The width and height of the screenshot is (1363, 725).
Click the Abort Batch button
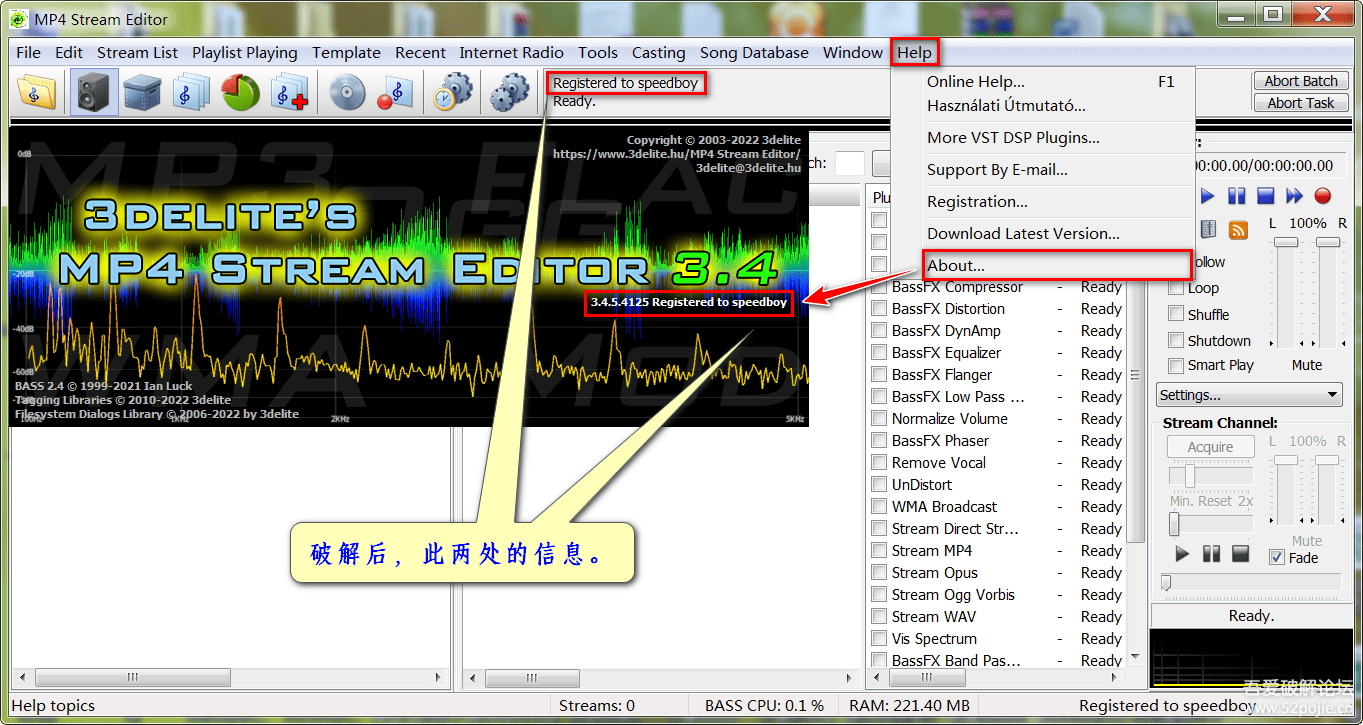click(1300, 81)
